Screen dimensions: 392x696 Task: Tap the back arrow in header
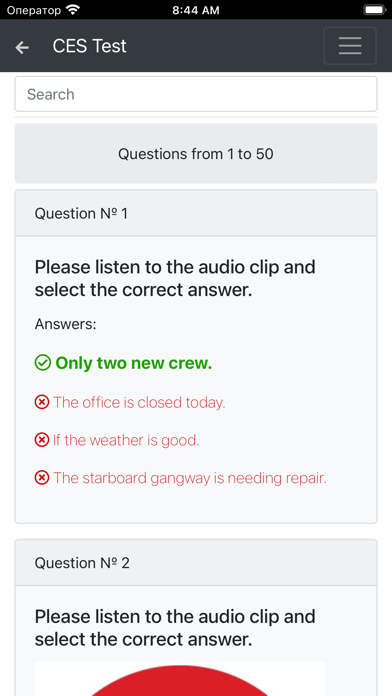click(22, 47)
